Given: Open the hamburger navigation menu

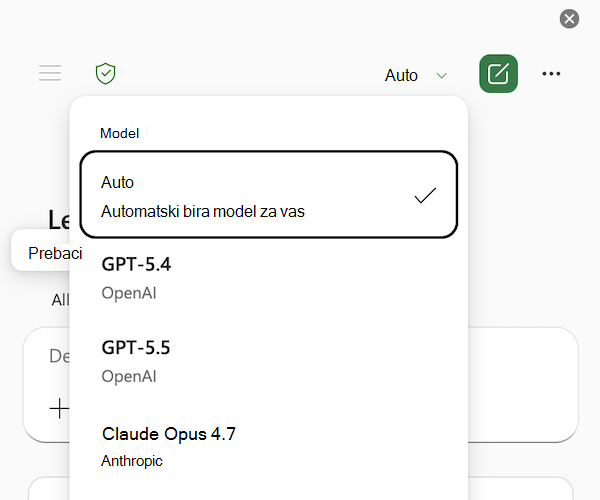Looking at the screenshot, I should [50, 73].
